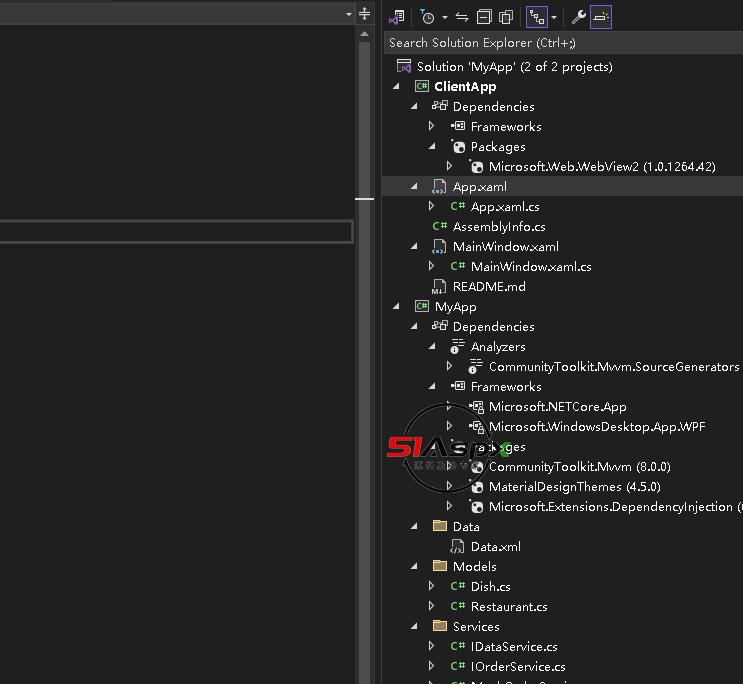This screenshot has height=684, width=743.
Task: Click the CommunityToolkit.Mvvm.SourceGenerators analyzer icon
Action: (x=475, y=366)
